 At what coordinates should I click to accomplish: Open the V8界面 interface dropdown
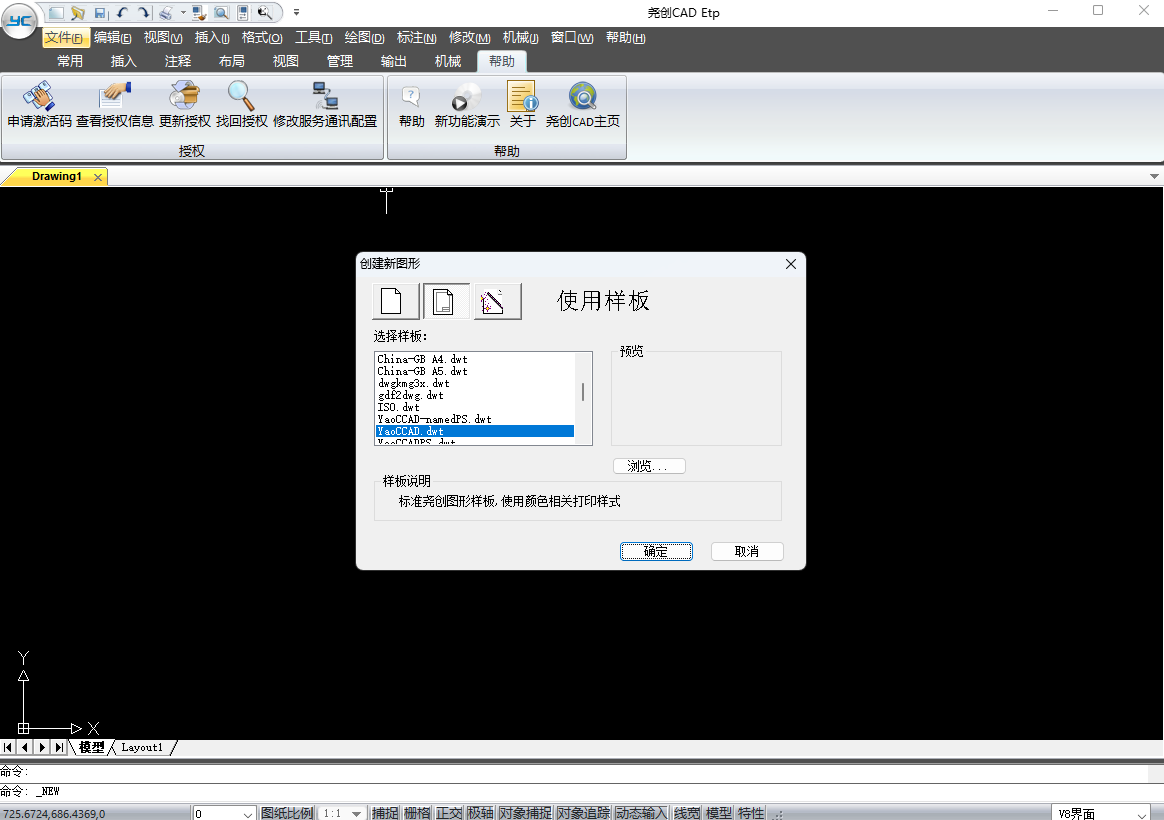pyautogui.click(x=1142, y=814)
